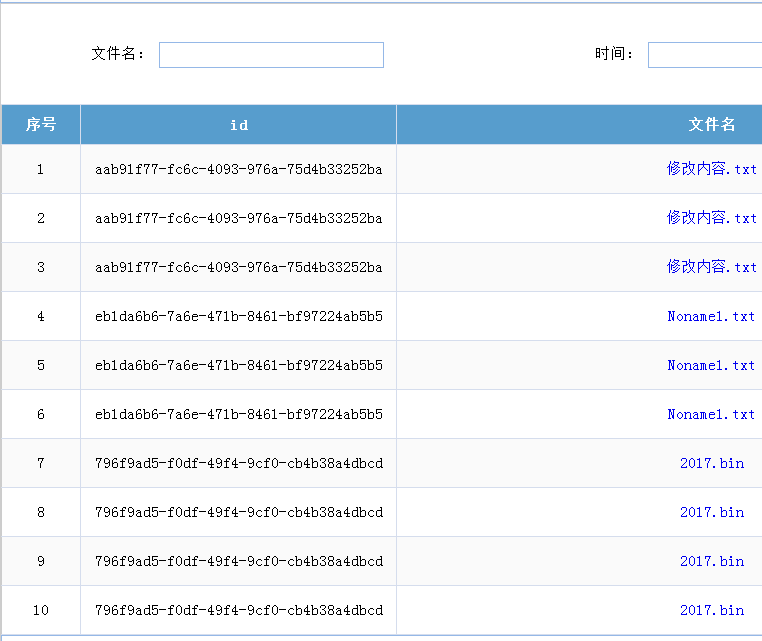Click sequence number 6 cell
Screen dimensions: 762x641
(41, 415)
